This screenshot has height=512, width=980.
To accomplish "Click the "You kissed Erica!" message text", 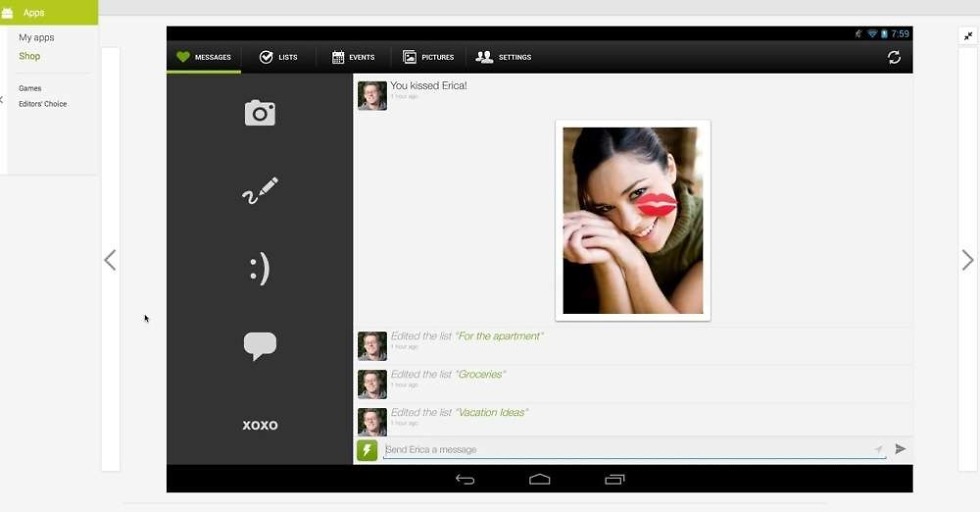I will [429, 86].
